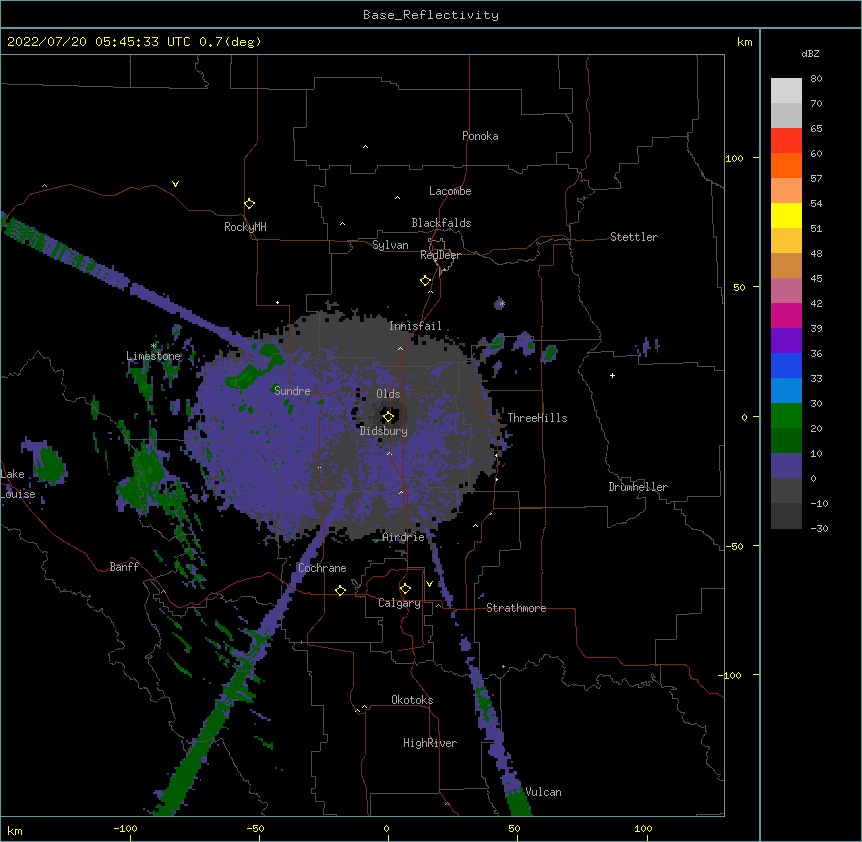Click the Sundre label
This screenshot has height=842, width=862.
click(292, 391)
